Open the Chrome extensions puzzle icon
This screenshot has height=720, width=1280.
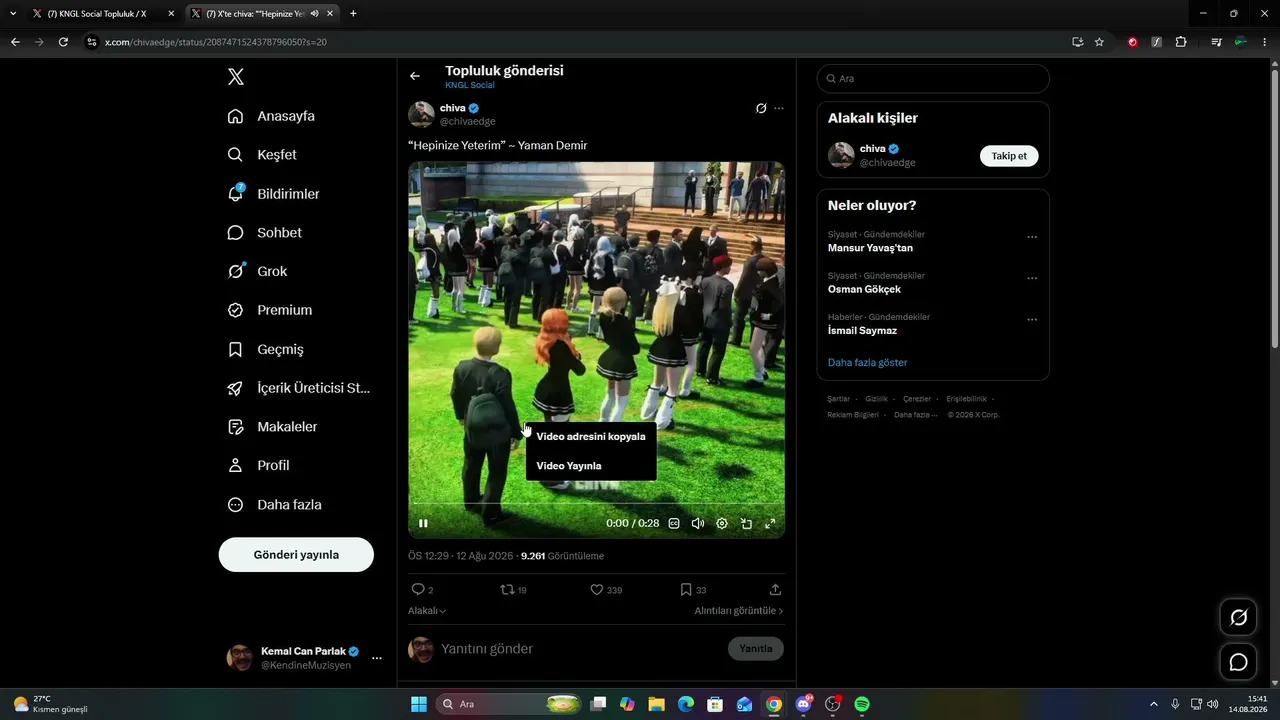pos(1181,42)
